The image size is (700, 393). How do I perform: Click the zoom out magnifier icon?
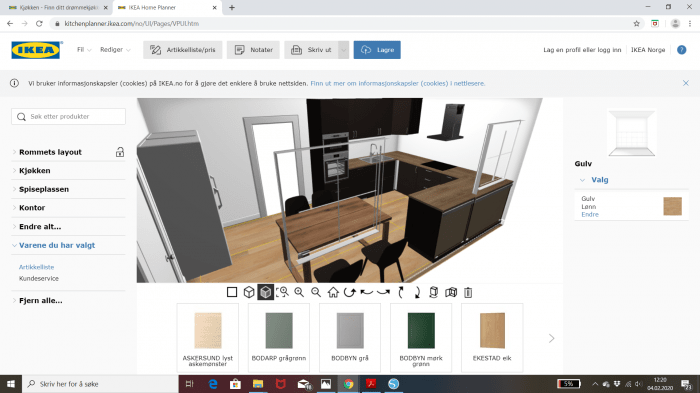(316, 292)
